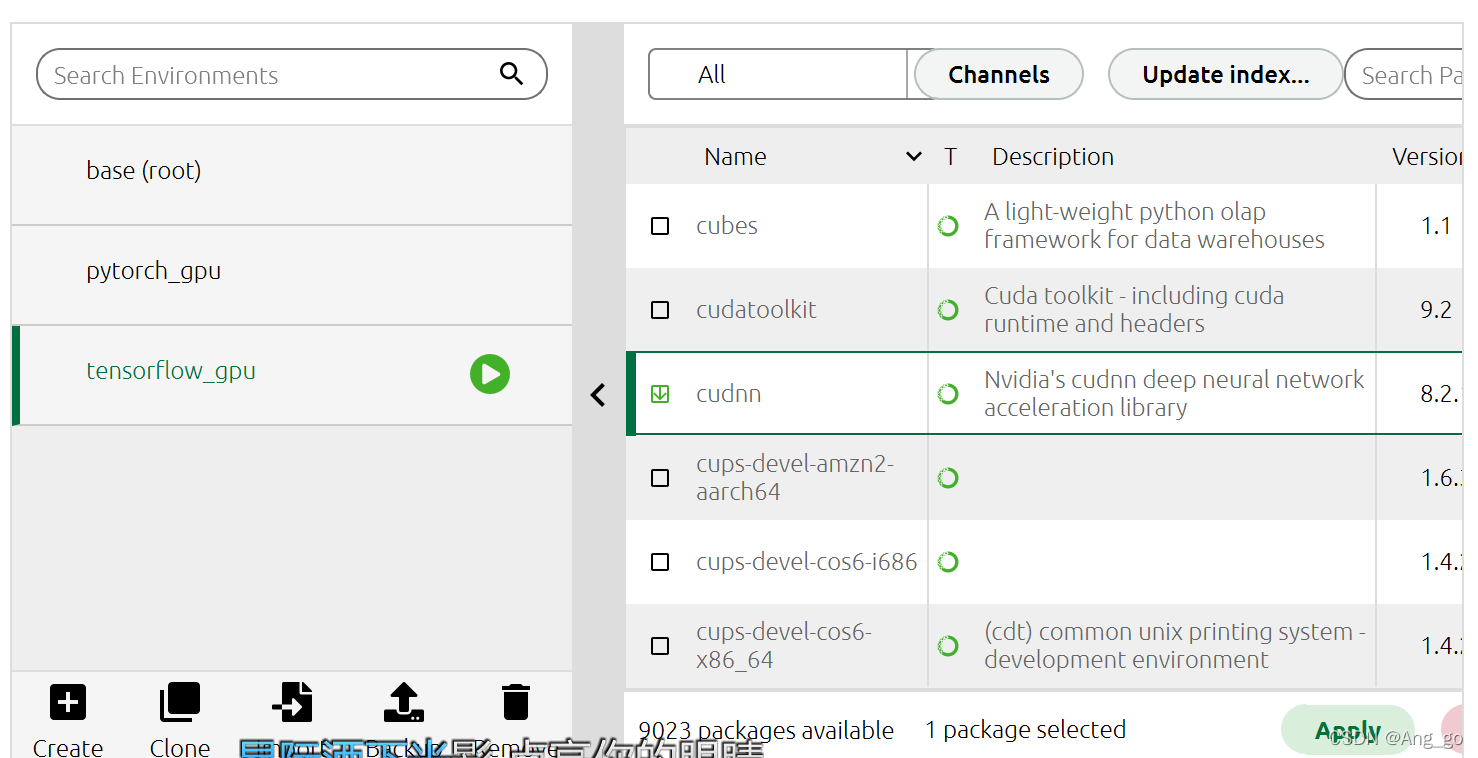Screen dimensions: 1478x758
Task: Click the cudnn description text
Action: coord(1174,394)
